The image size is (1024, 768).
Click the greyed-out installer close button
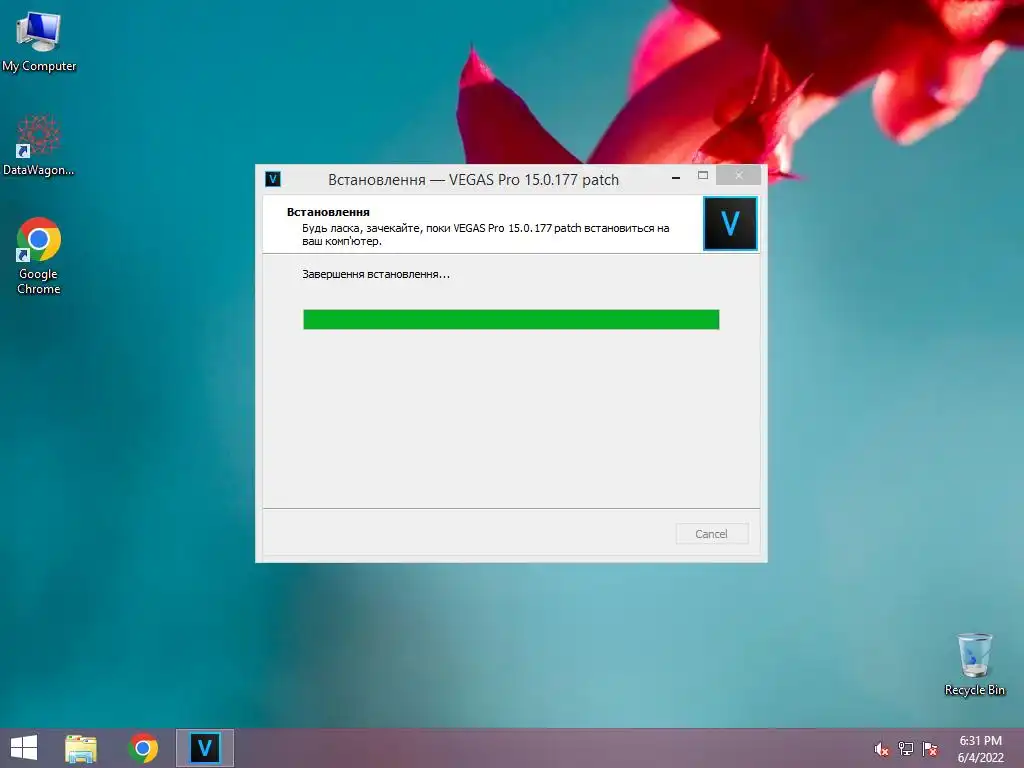click(x=739, y=175)
